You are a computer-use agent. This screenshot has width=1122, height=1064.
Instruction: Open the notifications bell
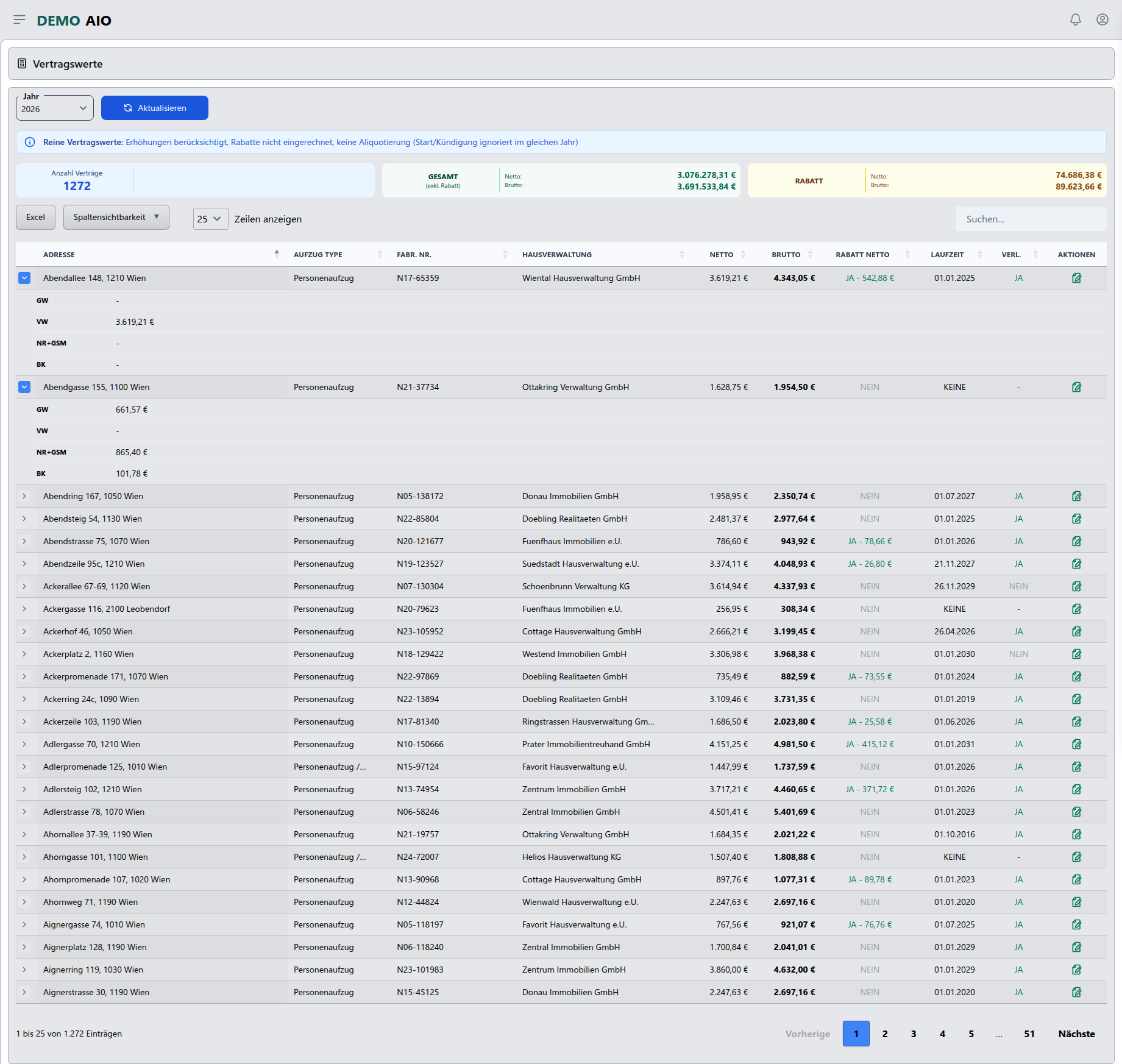tap(1076, 20)
